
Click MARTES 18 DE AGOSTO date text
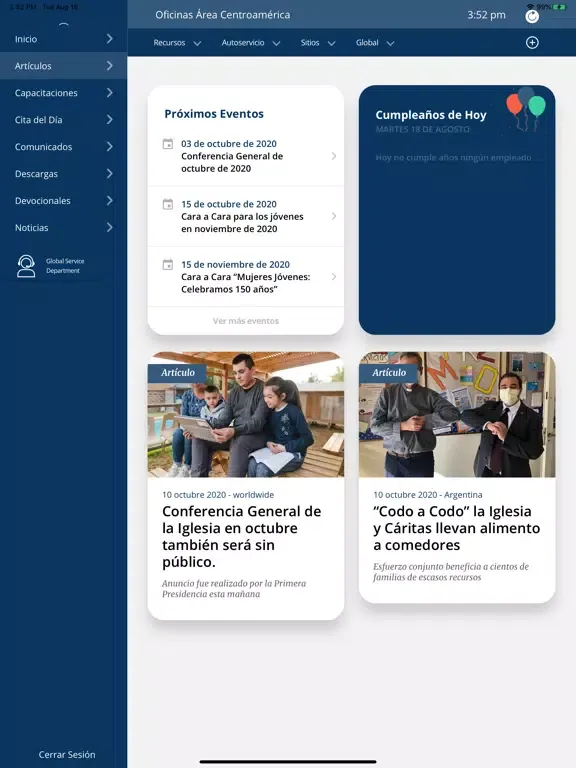tap(422, 129)
